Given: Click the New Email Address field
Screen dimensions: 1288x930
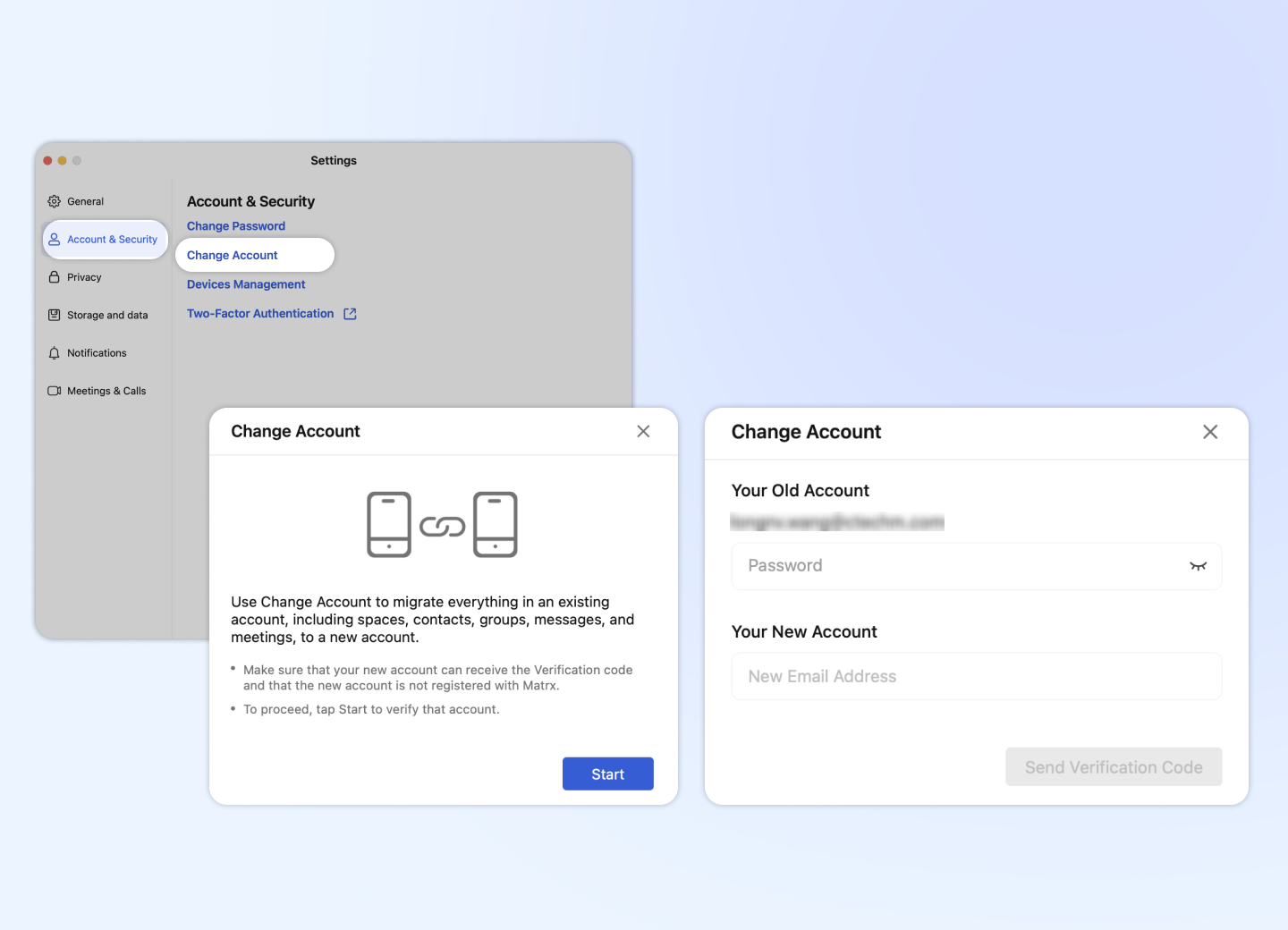Looking at the screenshot, I should click(976, 677).
